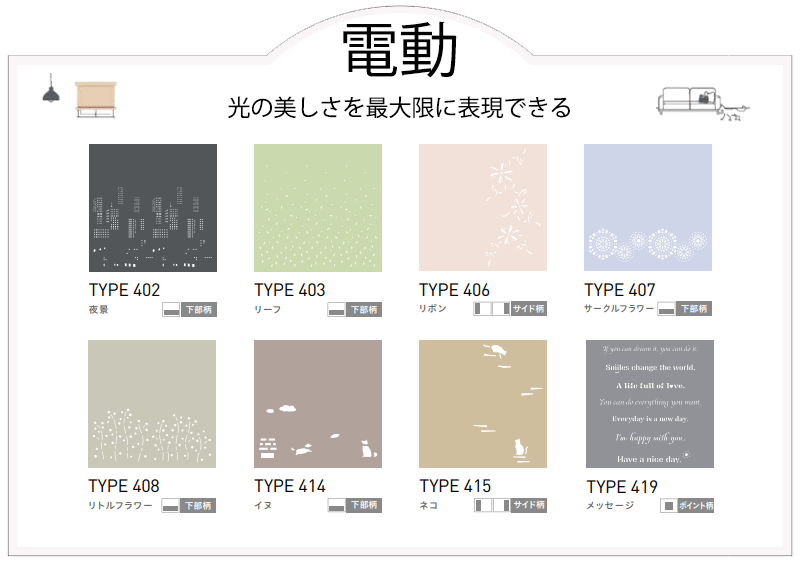Click the bottom-pattern icon beside 夜景
Viewport: 800px width, 563px height.
pyautogui.click(x=171, y=310)
